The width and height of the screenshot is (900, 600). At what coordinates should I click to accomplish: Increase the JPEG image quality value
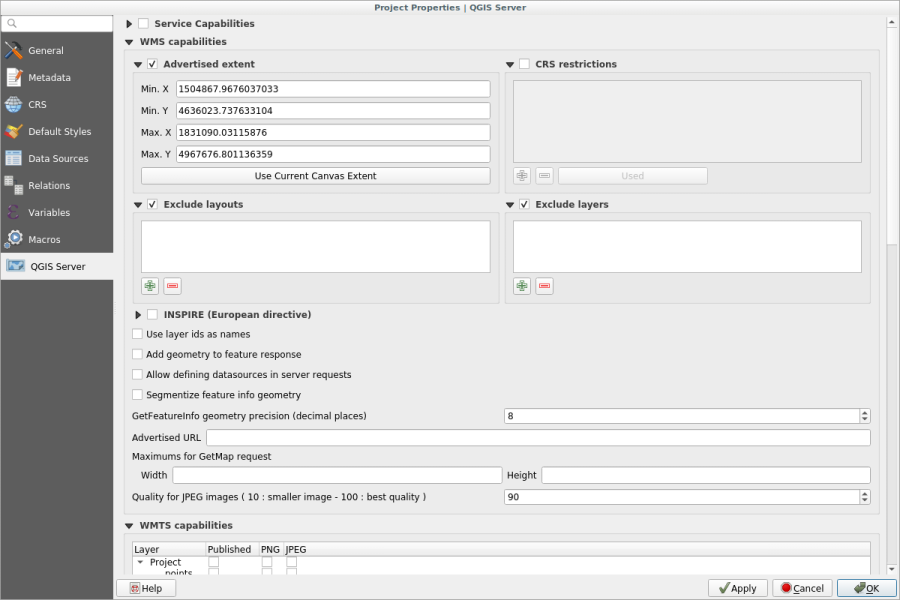point(862,492)
